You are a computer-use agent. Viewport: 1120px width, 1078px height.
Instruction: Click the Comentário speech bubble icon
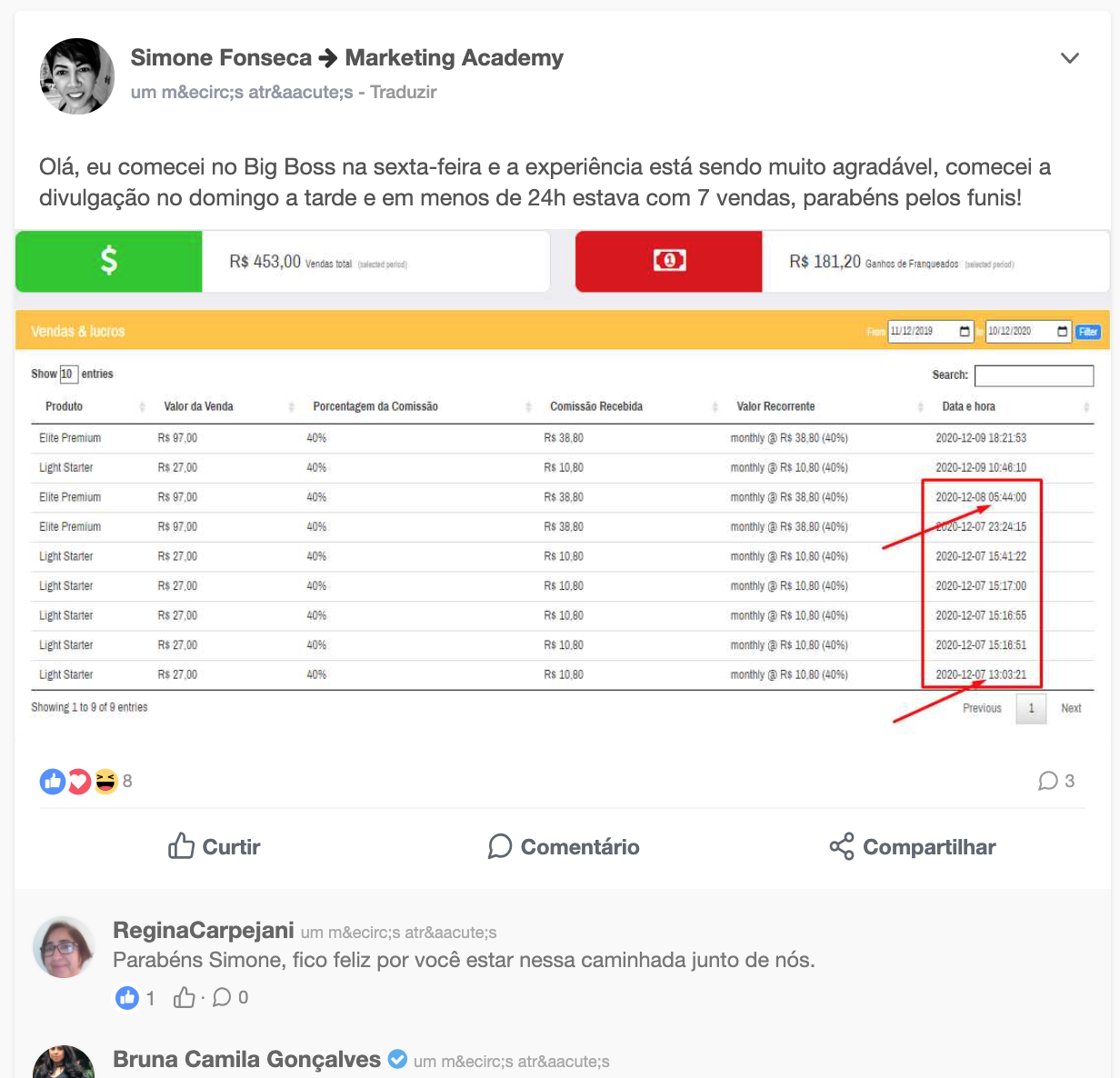pos(500,846)
